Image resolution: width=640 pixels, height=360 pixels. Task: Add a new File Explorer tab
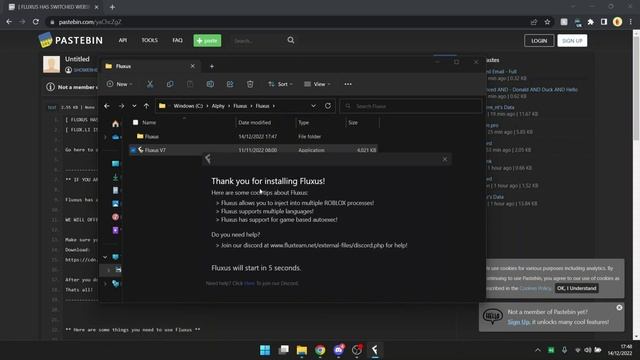(212, 66)
